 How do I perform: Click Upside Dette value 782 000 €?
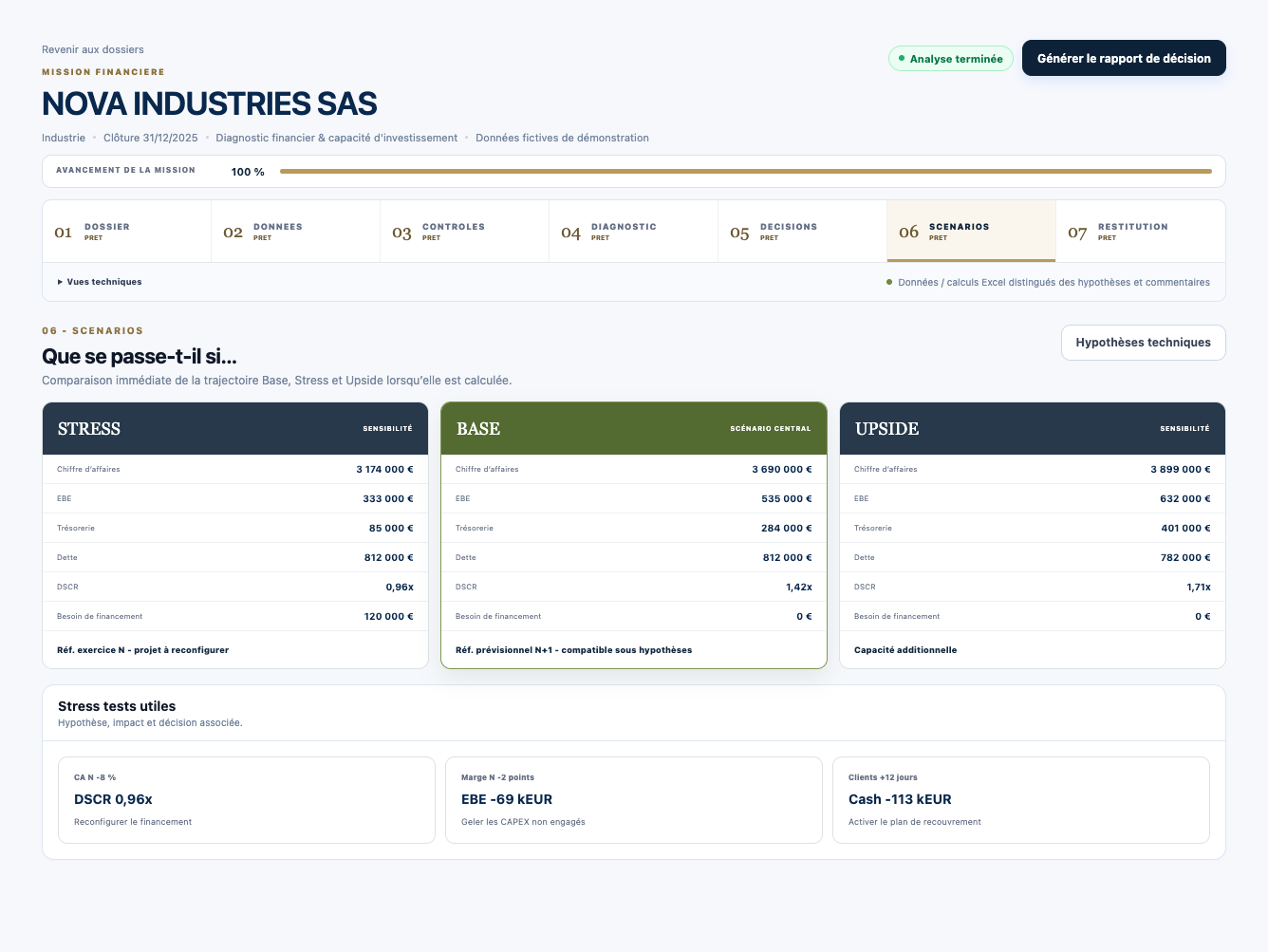pos(1185,557)
